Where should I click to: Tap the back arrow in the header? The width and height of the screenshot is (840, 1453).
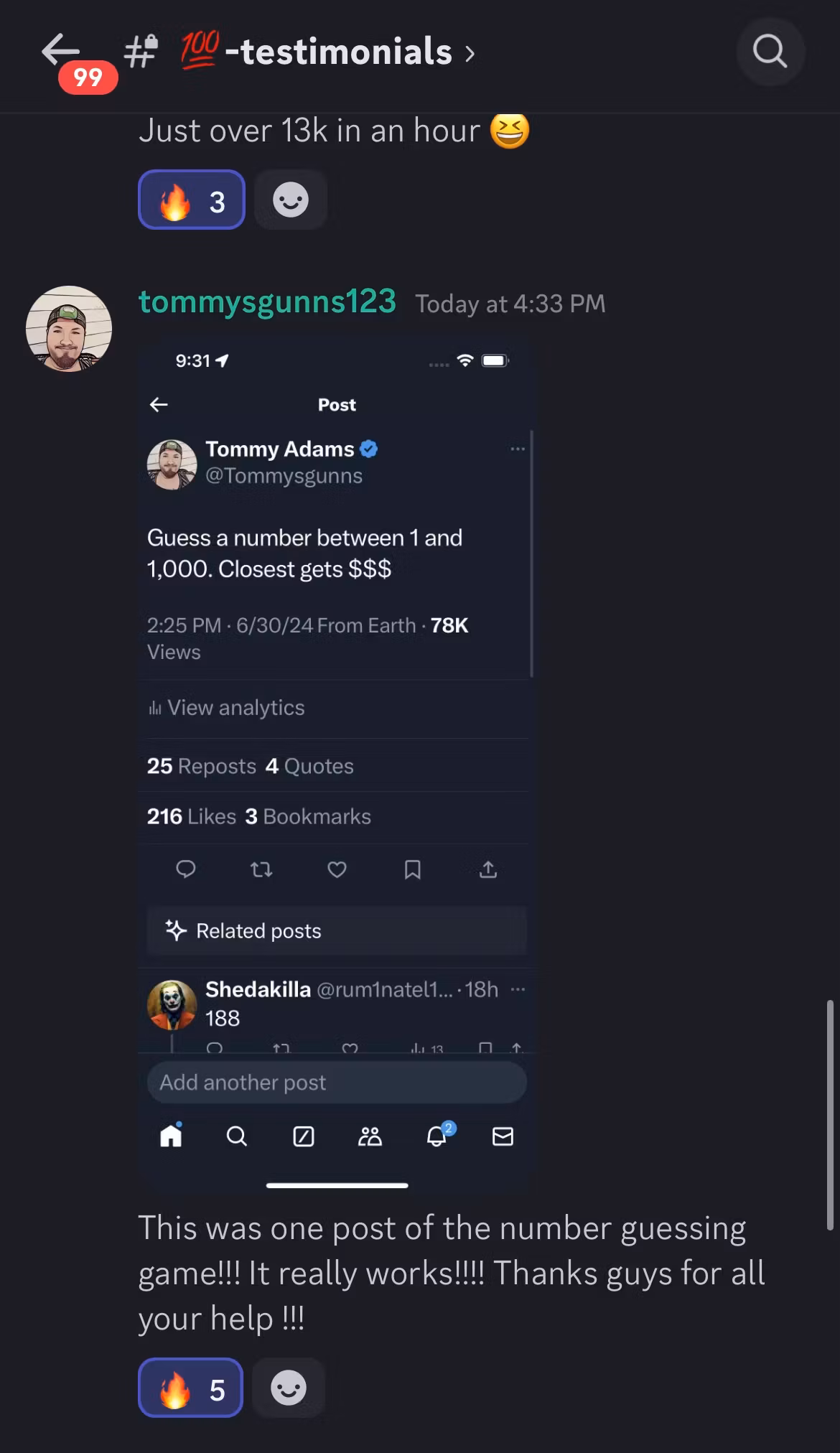pyautogui.click(x=60, y=51)
